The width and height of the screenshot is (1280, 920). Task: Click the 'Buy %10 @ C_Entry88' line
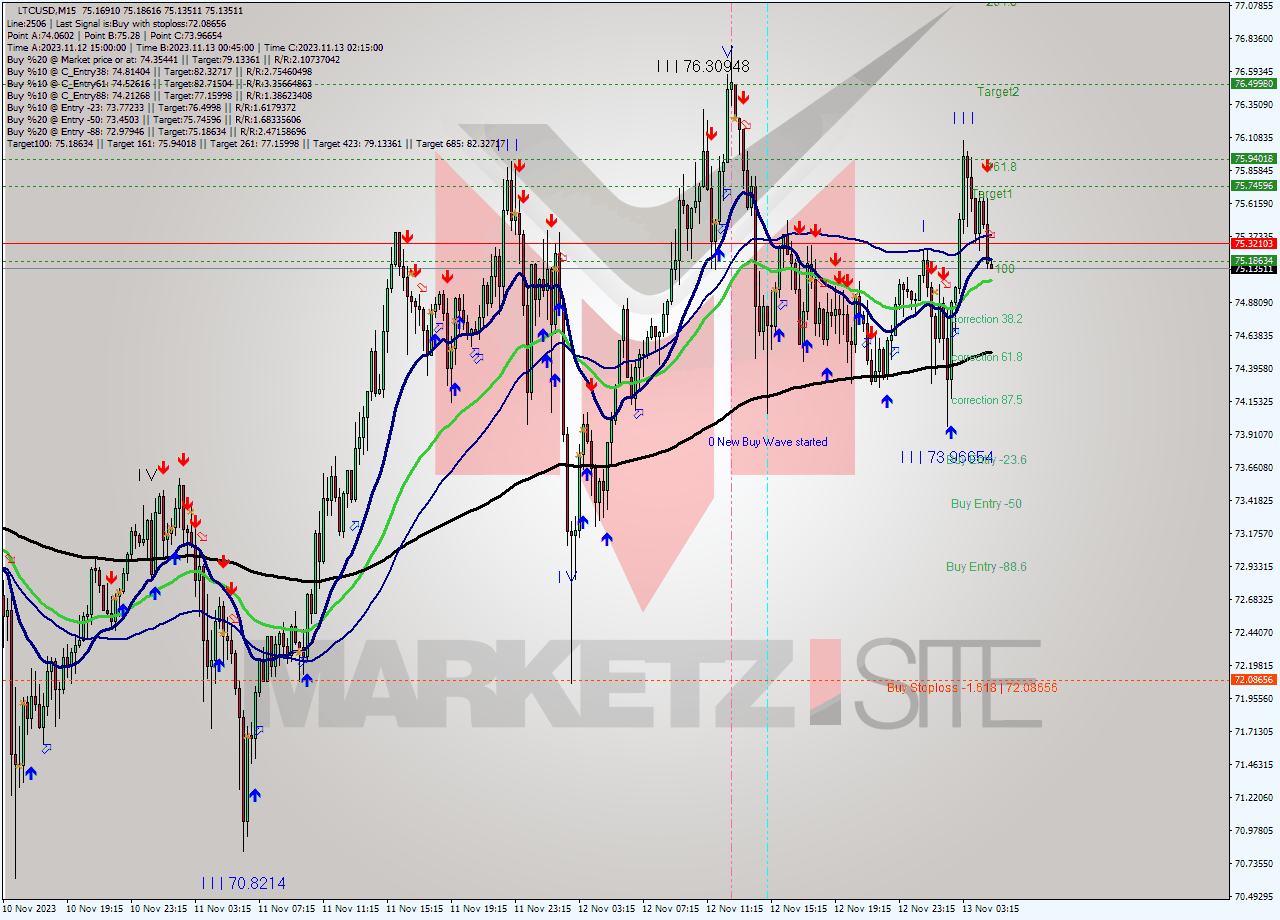(x=159, y=96)
